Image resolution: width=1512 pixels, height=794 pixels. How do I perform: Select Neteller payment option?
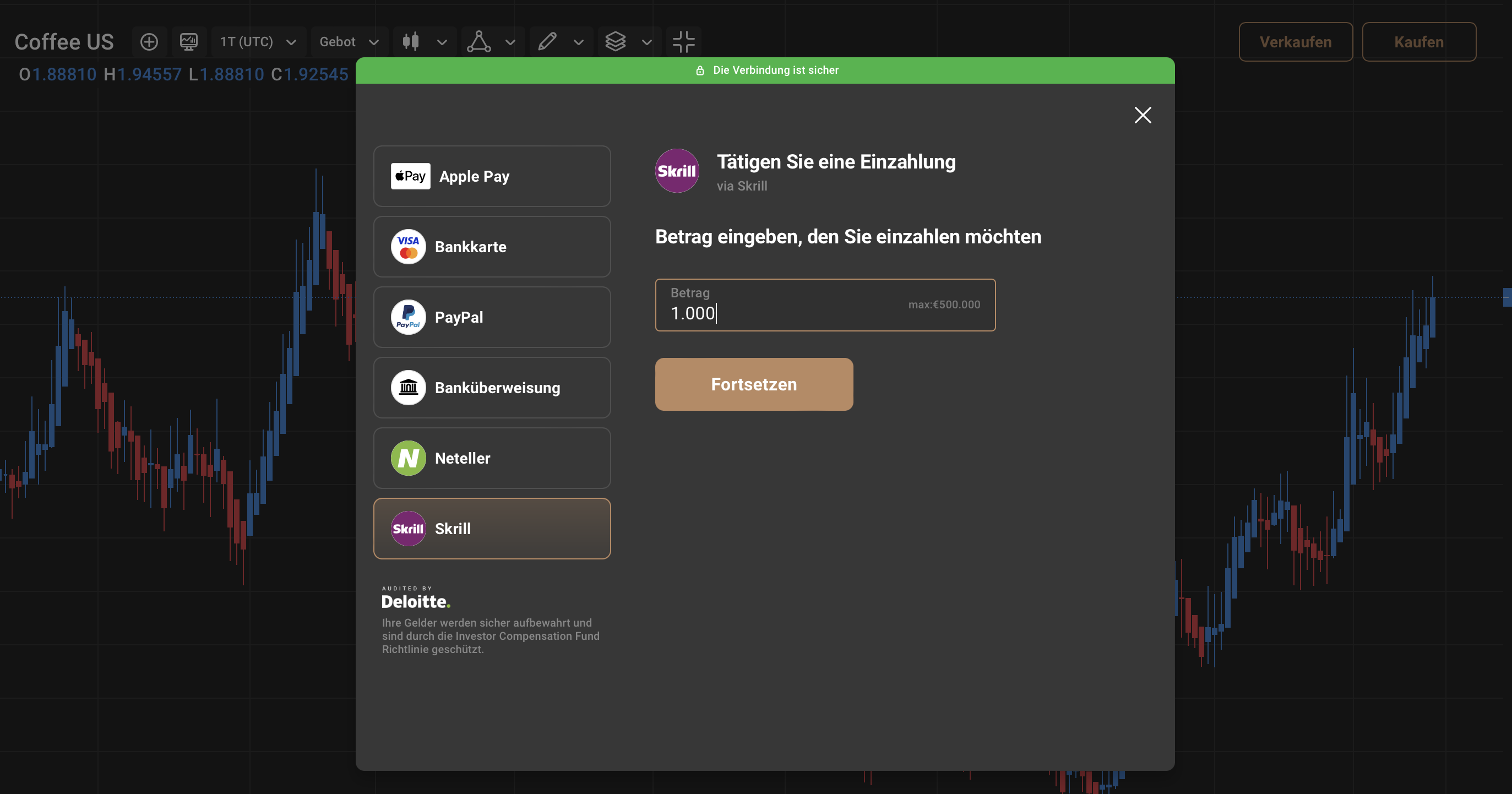pyautogui.click(x=492, y=458)
